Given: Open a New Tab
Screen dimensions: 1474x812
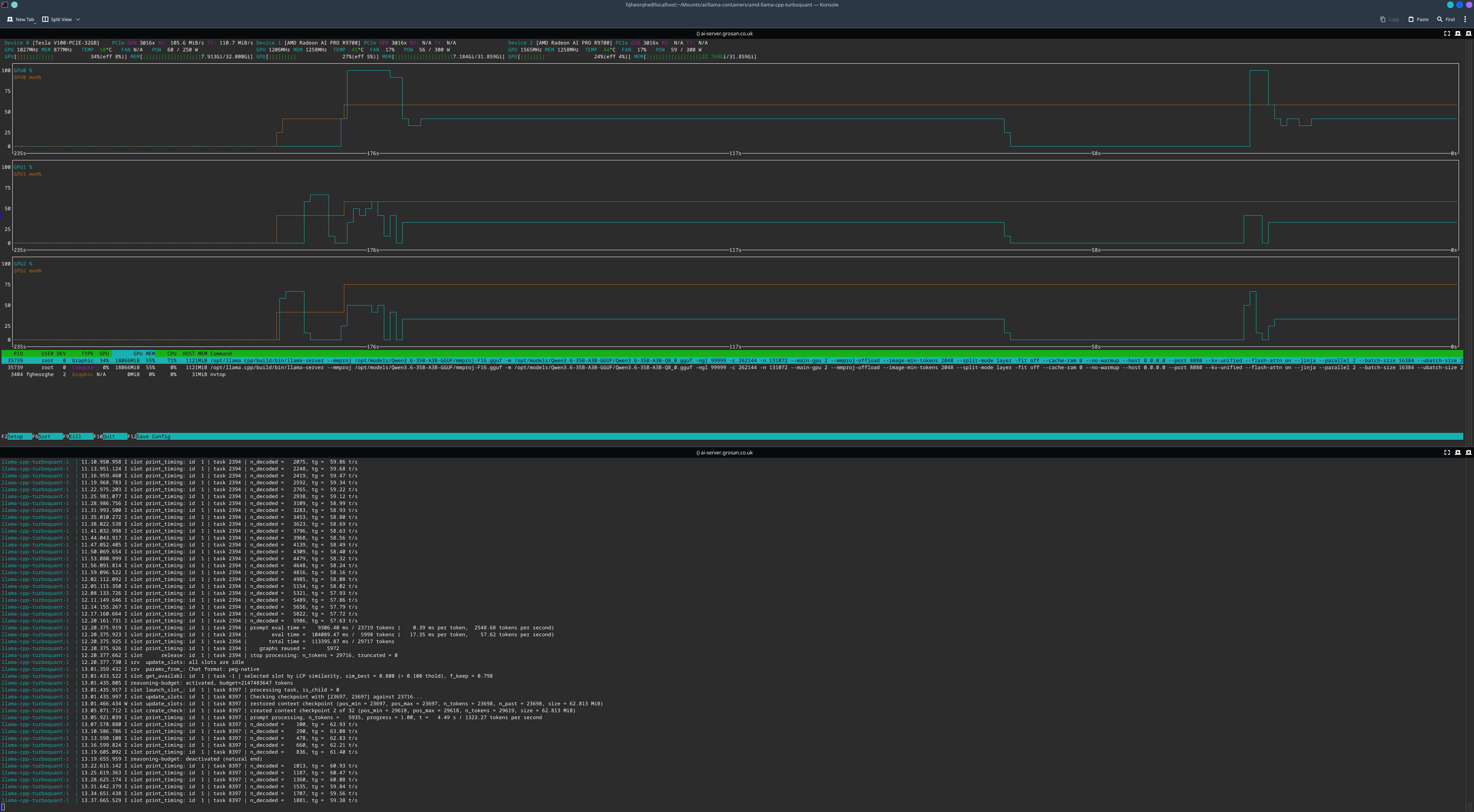Looking at the screenshot, I should pos(20,20).
